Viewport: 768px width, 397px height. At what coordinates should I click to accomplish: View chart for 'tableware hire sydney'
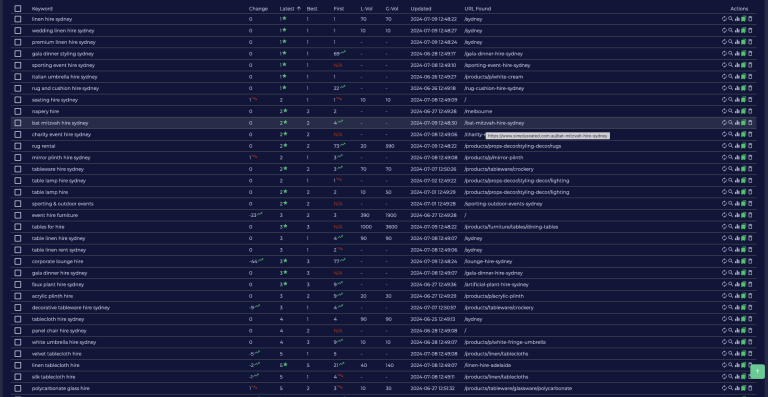(737, 169)
